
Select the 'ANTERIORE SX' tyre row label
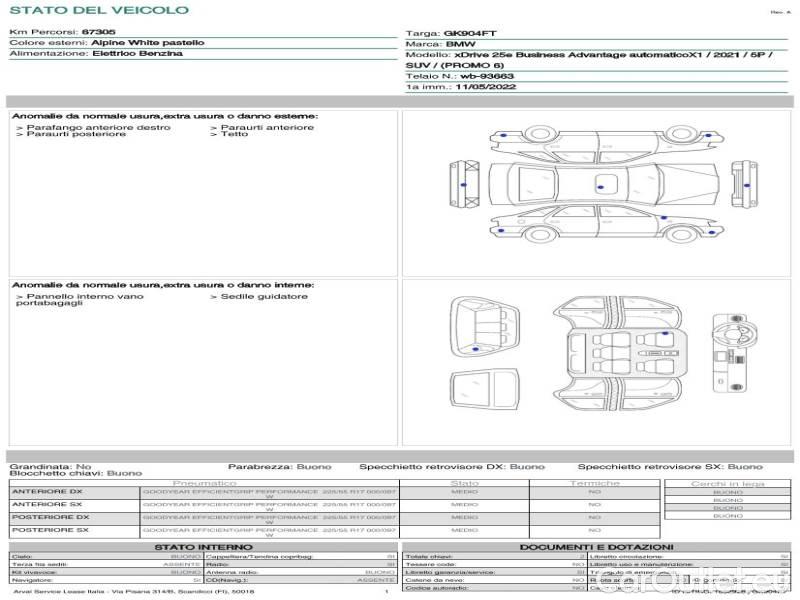pyautogui.click(x=47, y=505)
